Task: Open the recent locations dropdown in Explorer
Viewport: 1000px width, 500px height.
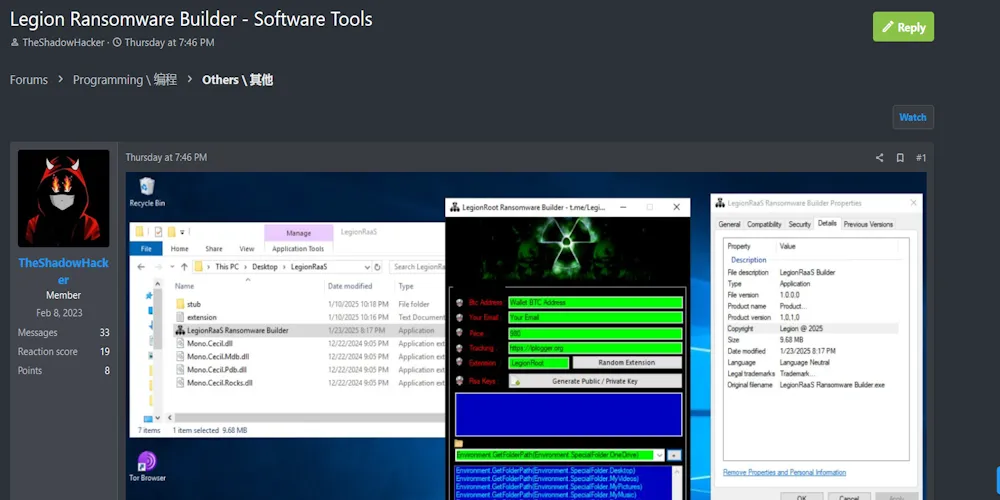Action: coord(172,267)
